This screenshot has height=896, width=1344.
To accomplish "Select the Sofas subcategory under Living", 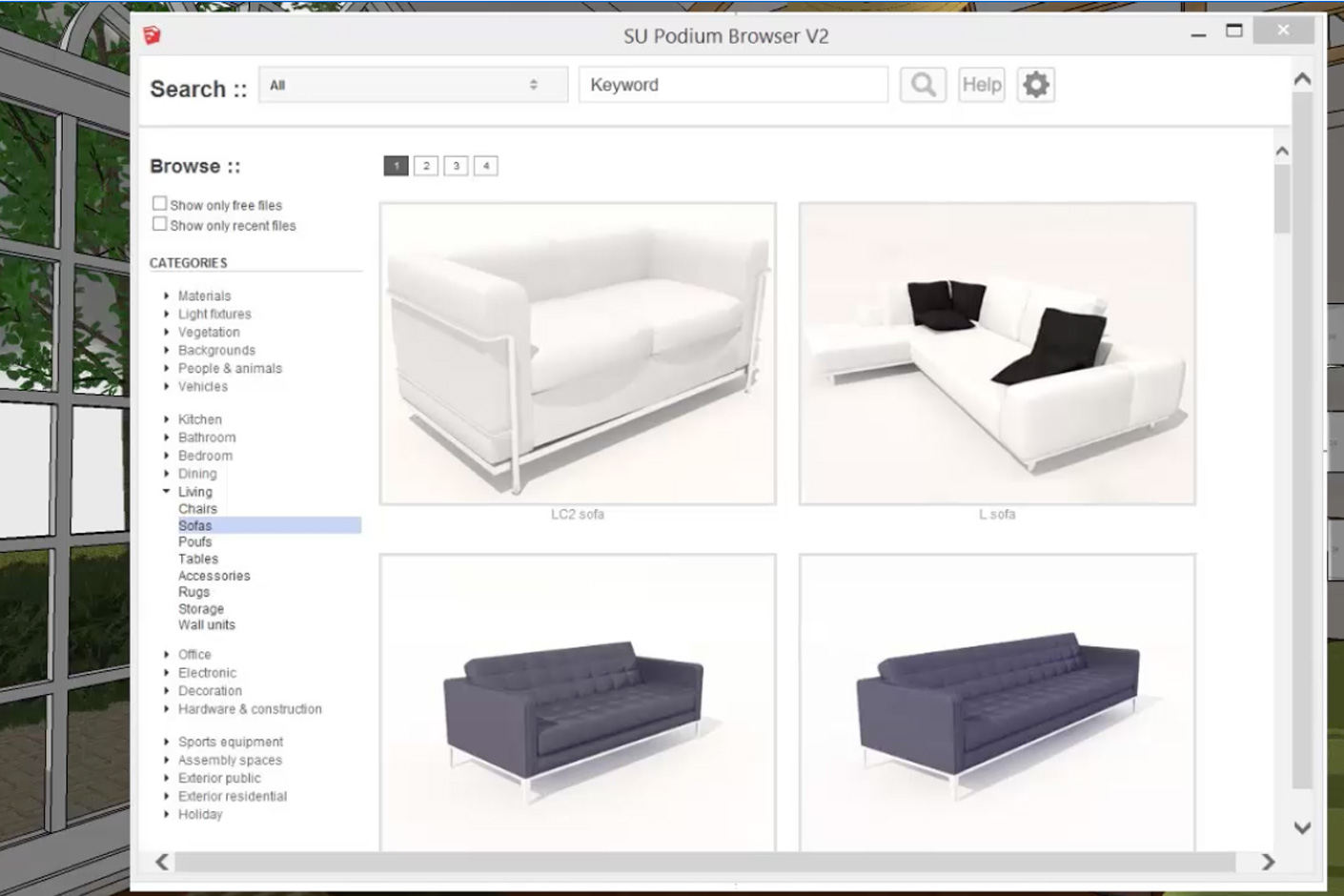I will coord(194,525).
